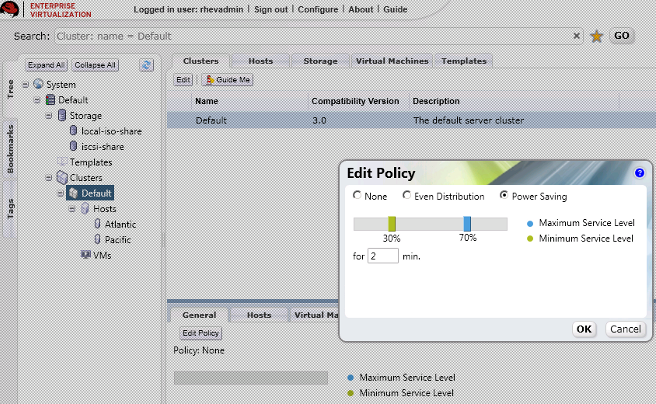Choose Even Distribution radio option
The height and width of the screenshot is (404, 656).
pos(406,196)
